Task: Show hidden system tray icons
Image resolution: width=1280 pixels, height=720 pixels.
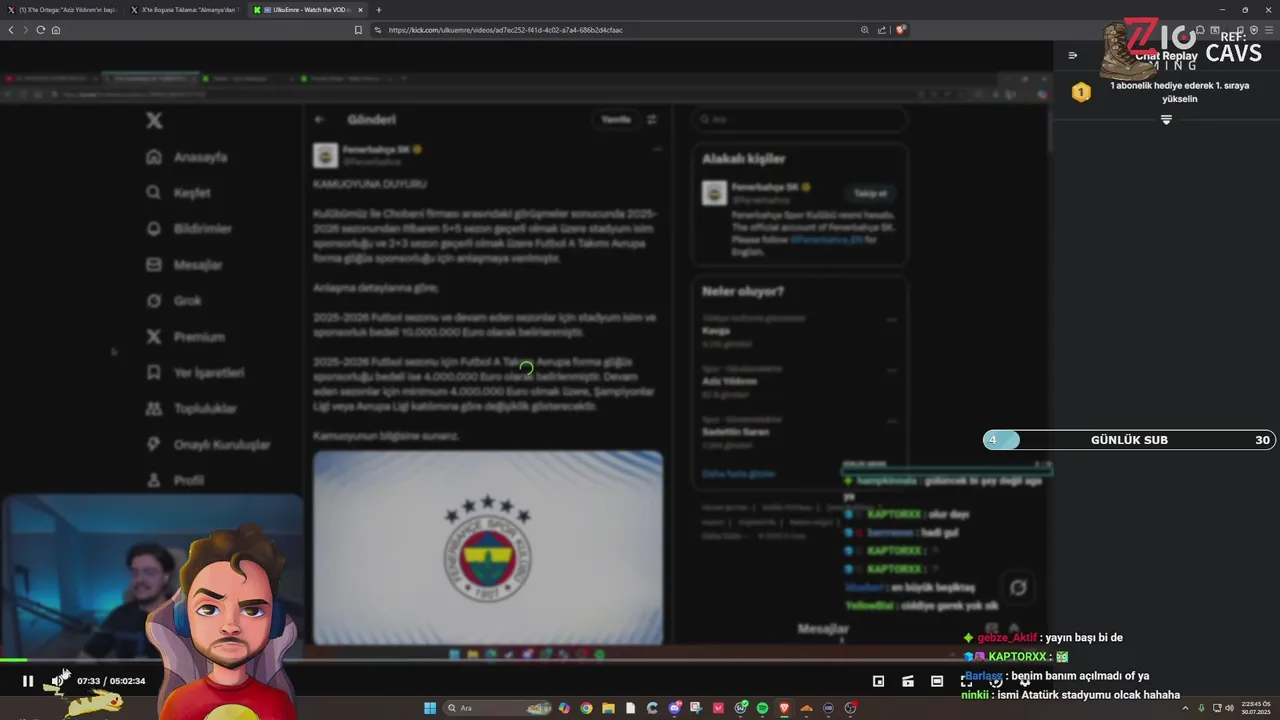Action: click(1185, 708)
